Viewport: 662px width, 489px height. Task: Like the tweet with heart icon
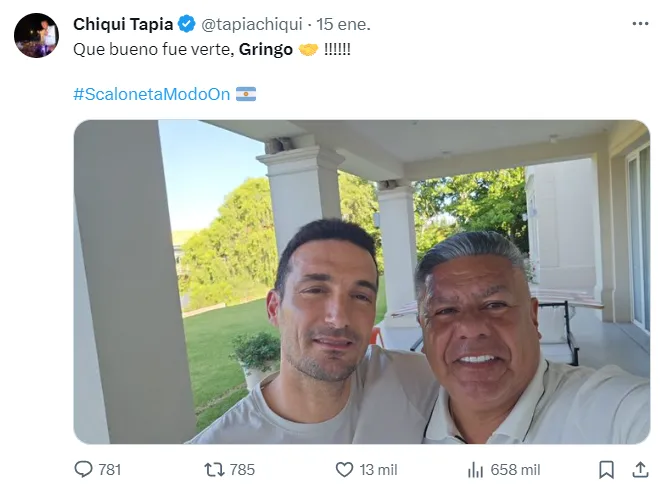coord(344,470)
